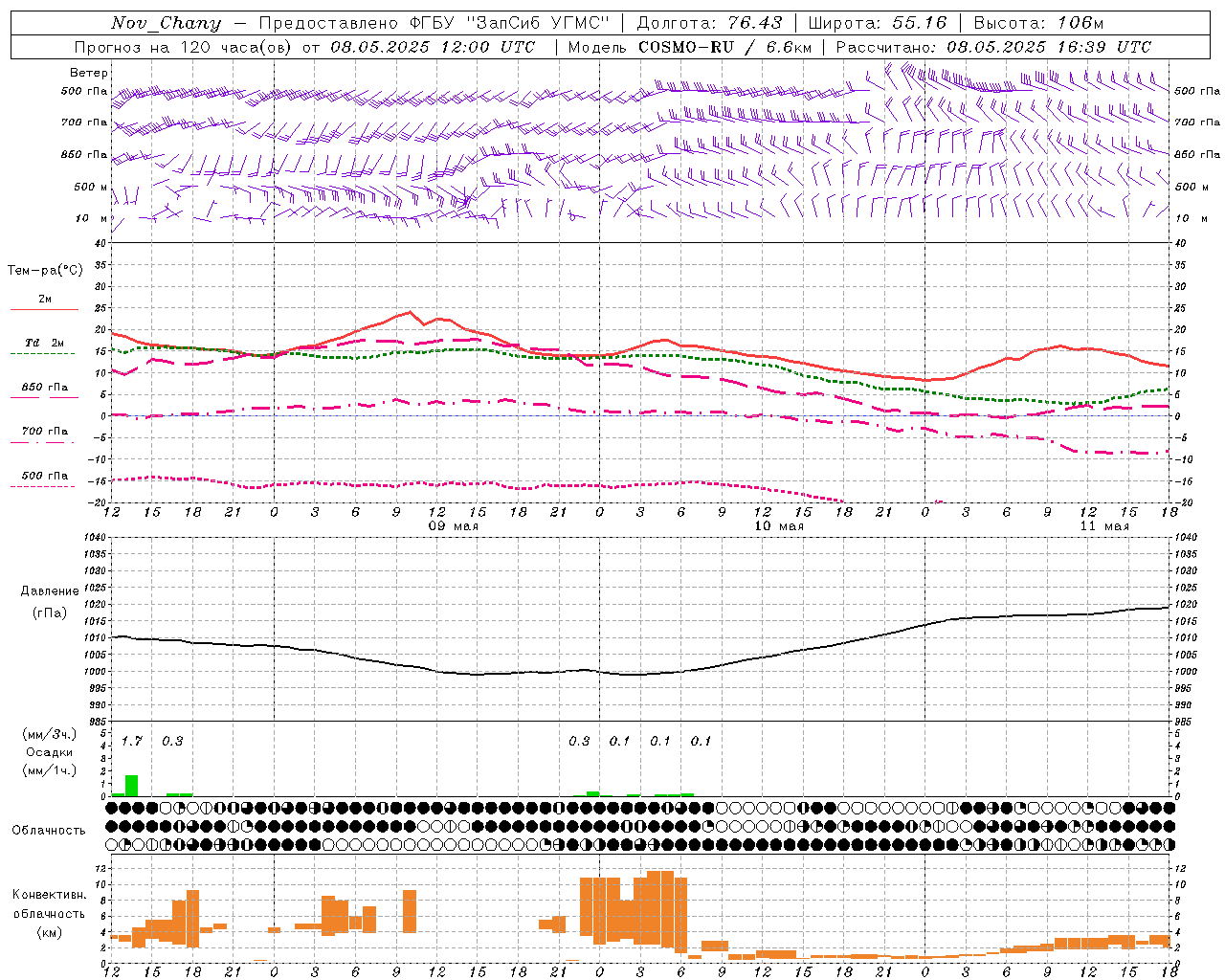Screen dimensions: 1225x980
Task: Click the "Облачность" cloudiness label
Action: pos(49,831)
